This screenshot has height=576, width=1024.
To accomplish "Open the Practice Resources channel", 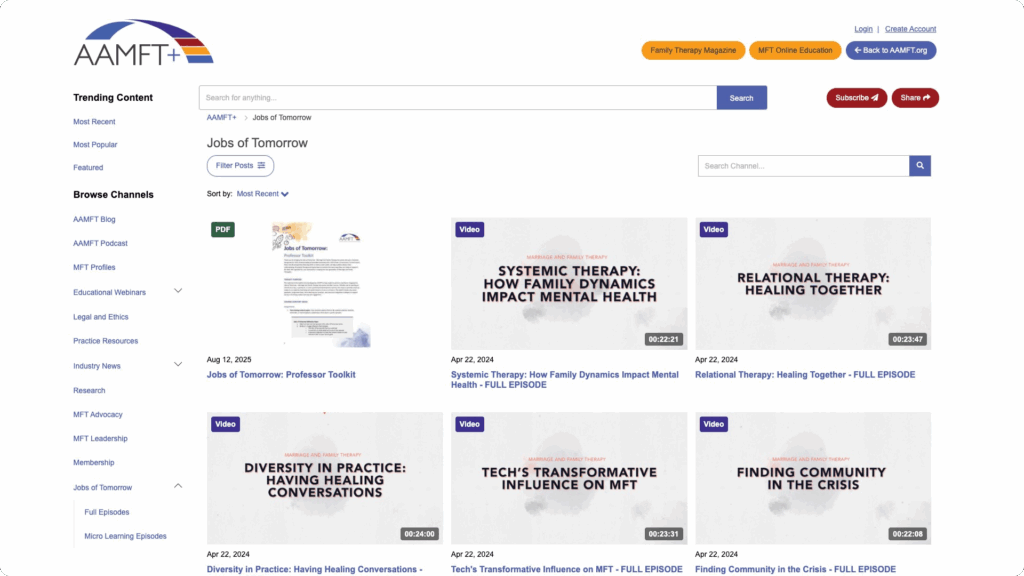I will point(106,341).
